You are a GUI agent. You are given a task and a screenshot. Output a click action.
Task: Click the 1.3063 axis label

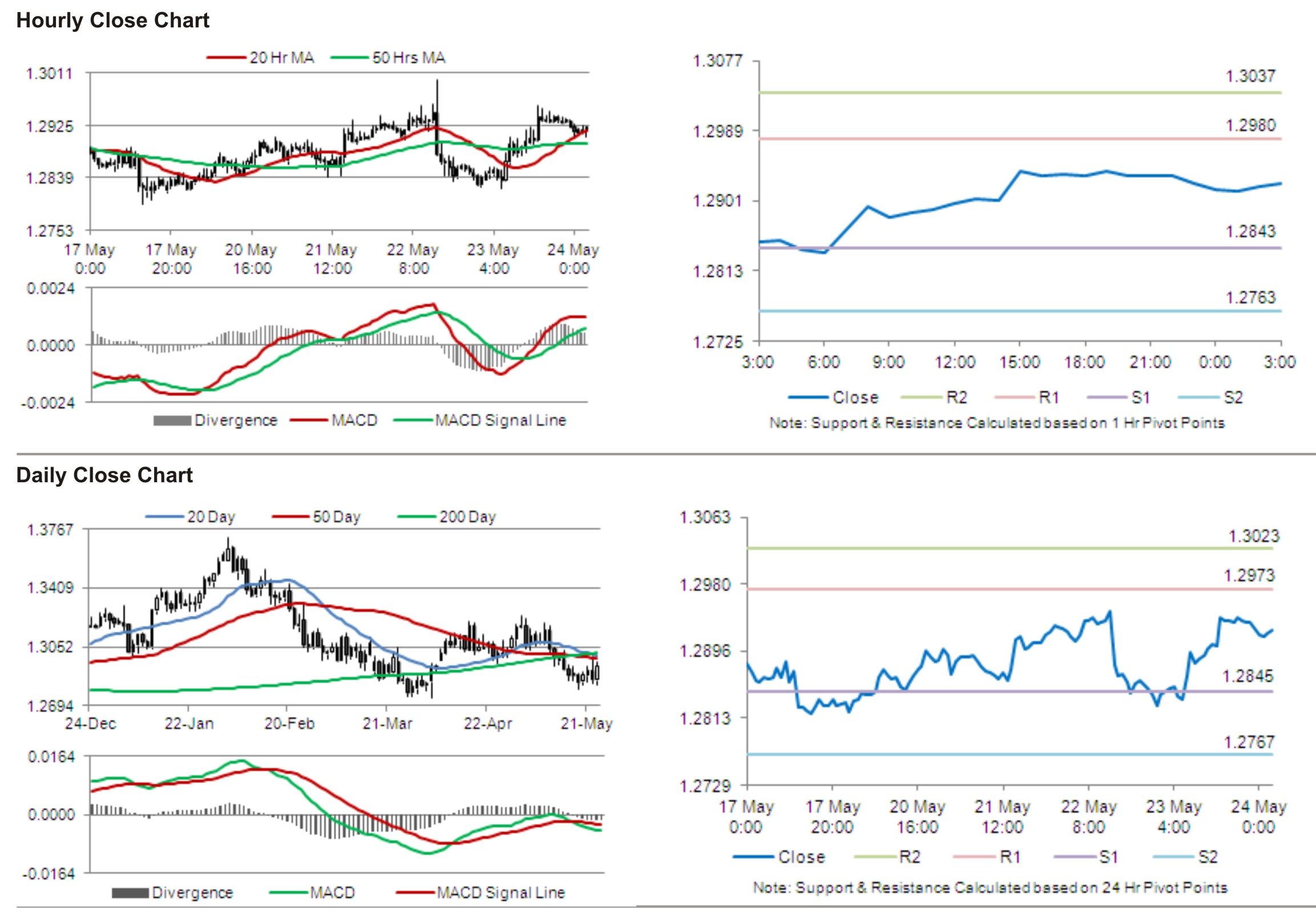705,518
